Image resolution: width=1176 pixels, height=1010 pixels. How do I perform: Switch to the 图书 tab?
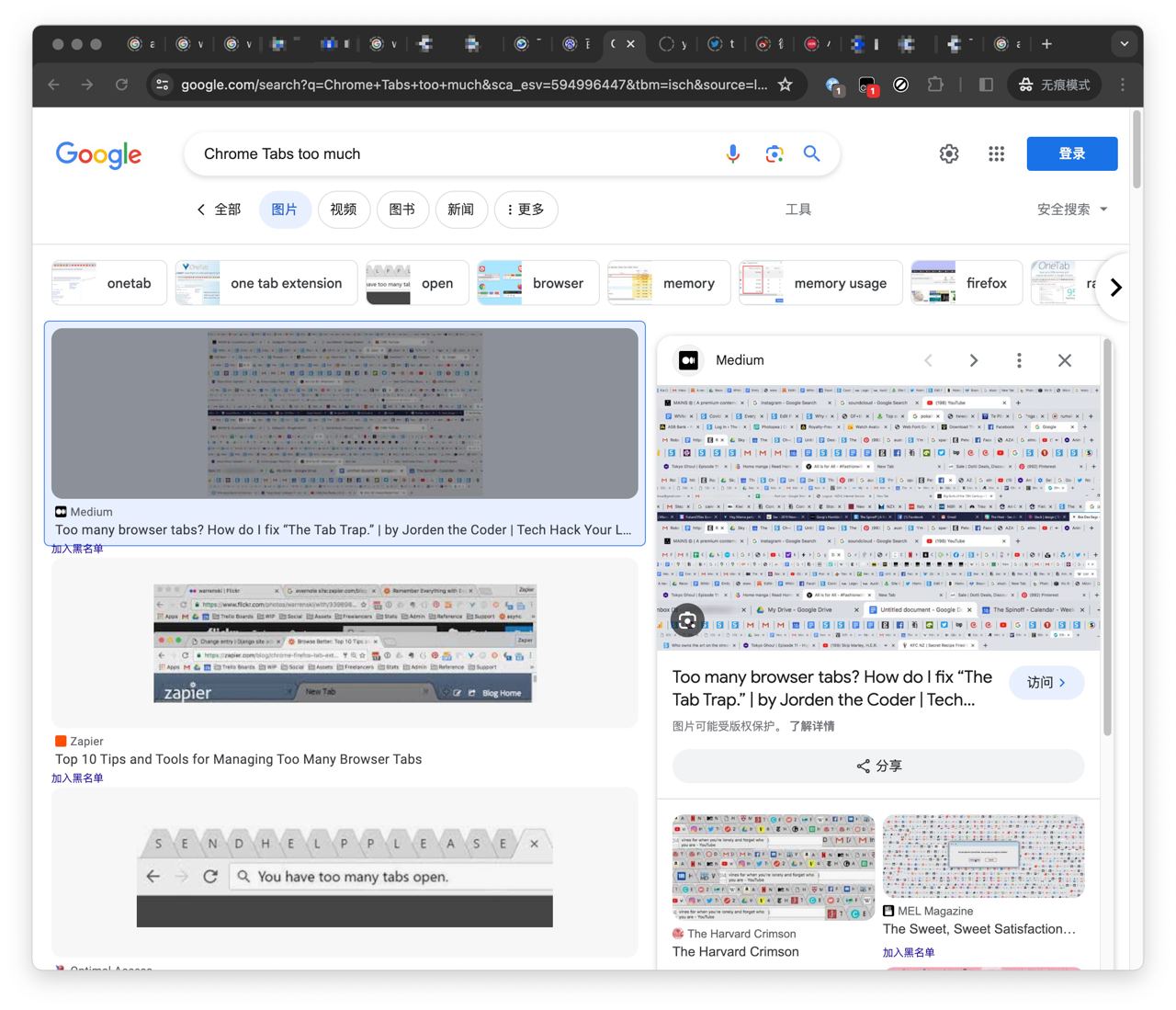pyautogui.click(x=402, y=210)
